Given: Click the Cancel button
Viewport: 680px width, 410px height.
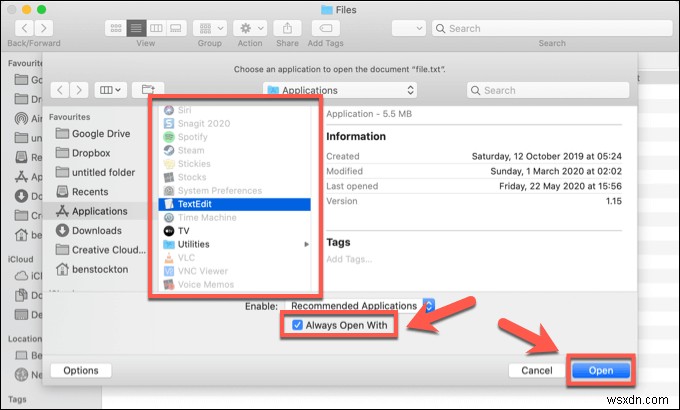Looking at the screenshot, I should pos(537,371).
